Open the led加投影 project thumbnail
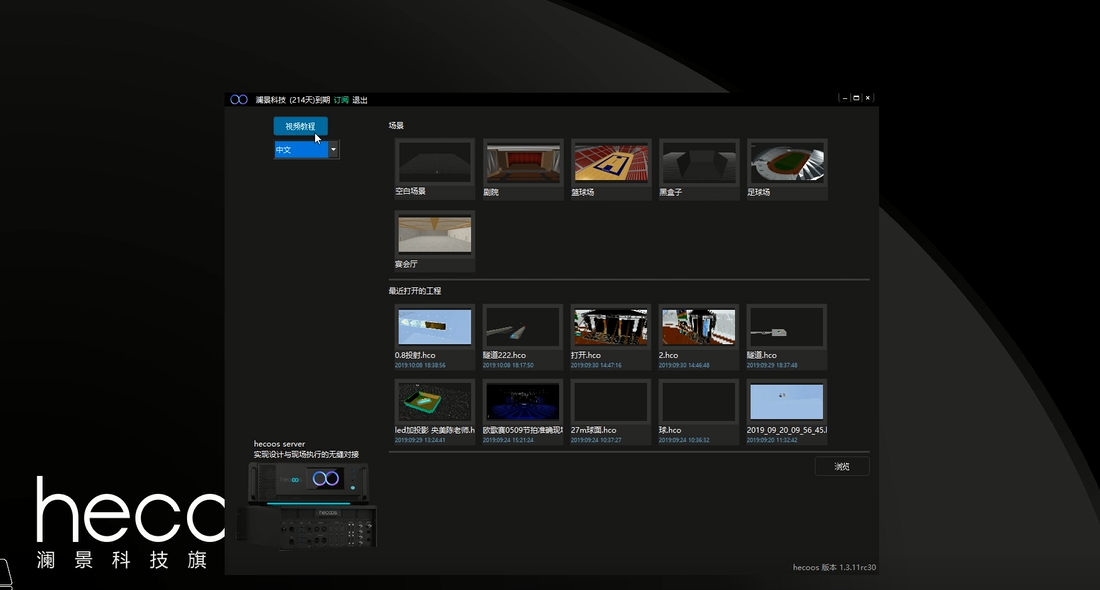 coord(435,412)
